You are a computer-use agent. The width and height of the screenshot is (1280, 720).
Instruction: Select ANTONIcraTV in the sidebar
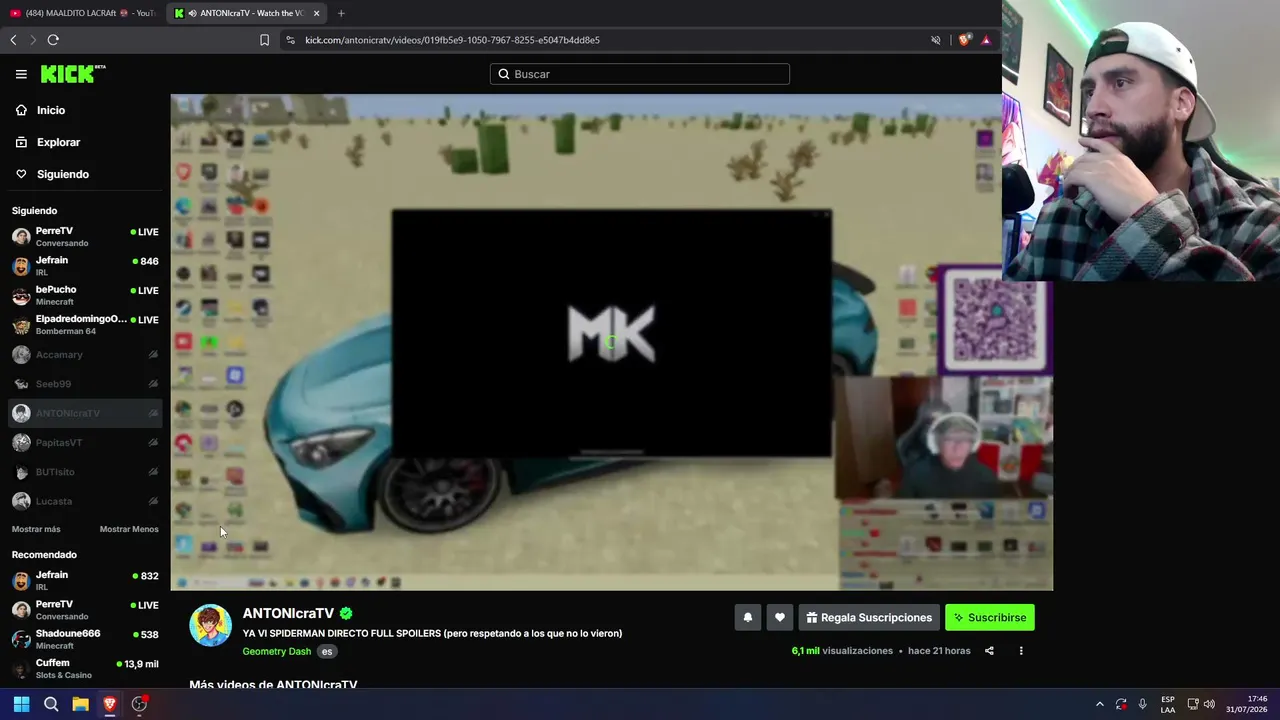click(x=85, y=413)
